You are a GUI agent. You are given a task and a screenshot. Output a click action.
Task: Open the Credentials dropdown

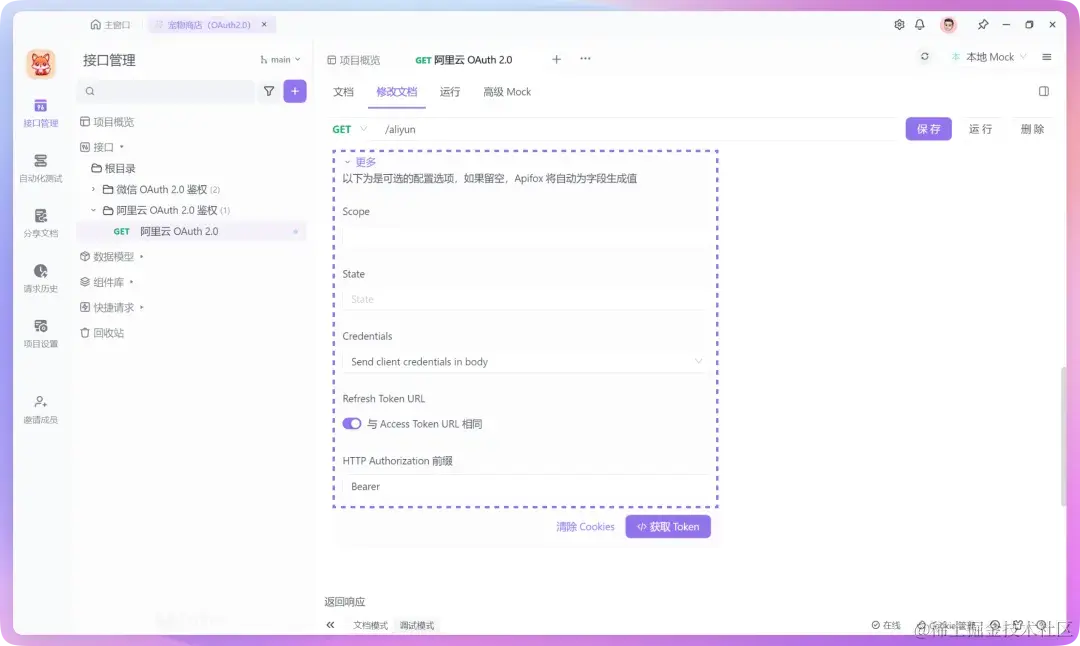(526, 362)
